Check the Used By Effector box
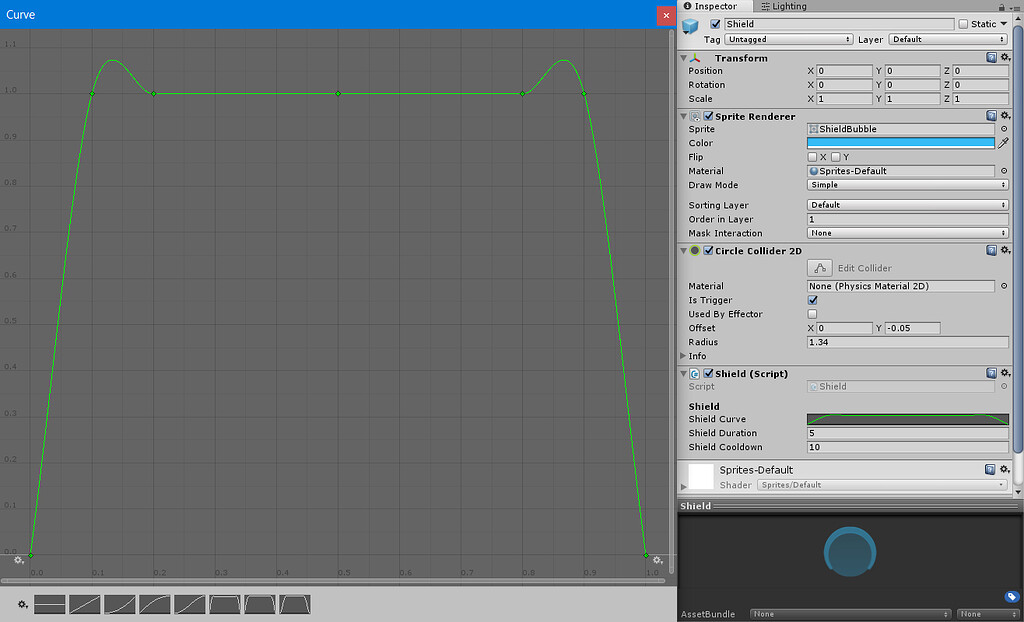This screenshot has width=1024, height=622. tap(814, 314)
